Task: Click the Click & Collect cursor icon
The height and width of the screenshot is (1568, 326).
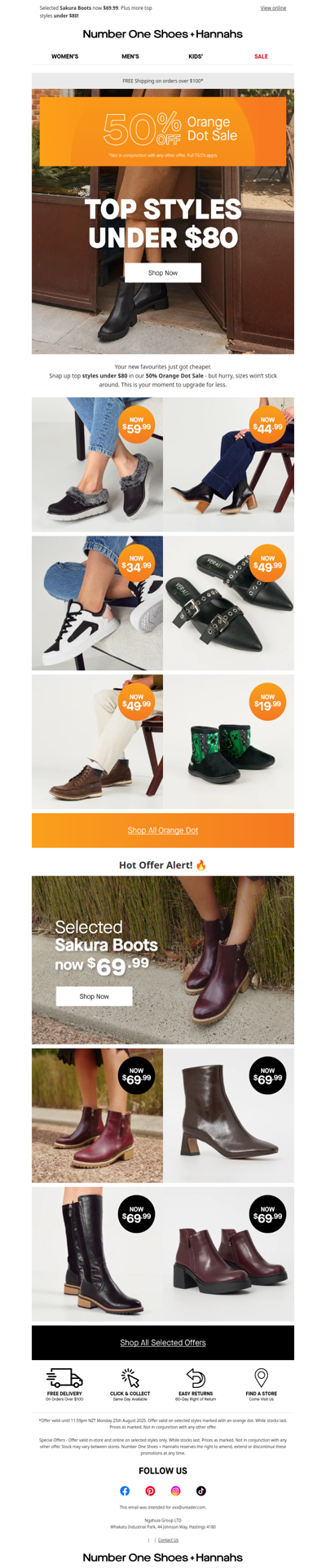Action: (x=130, y=1378)
